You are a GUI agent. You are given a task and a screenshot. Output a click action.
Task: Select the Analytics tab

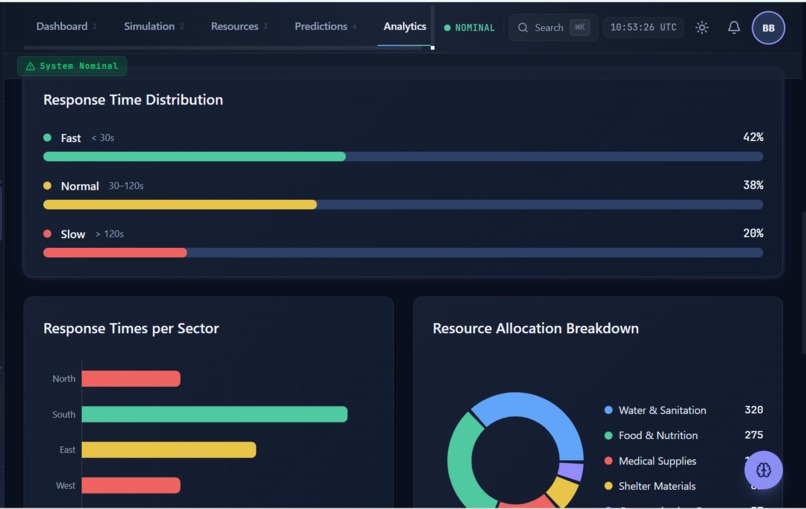click(x=405, y=27)
